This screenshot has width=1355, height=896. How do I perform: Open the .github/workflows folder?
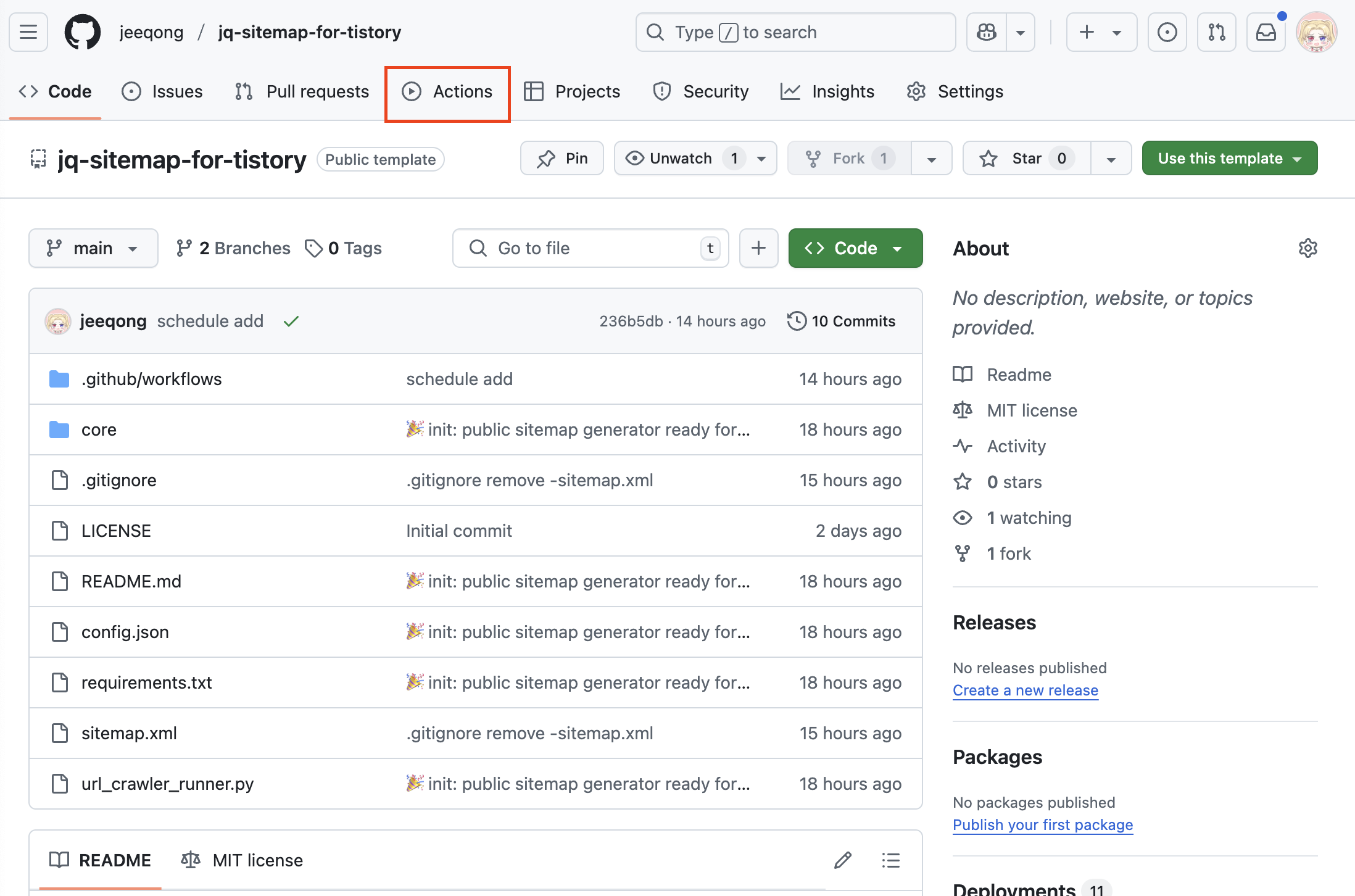[x=151, y=379]
